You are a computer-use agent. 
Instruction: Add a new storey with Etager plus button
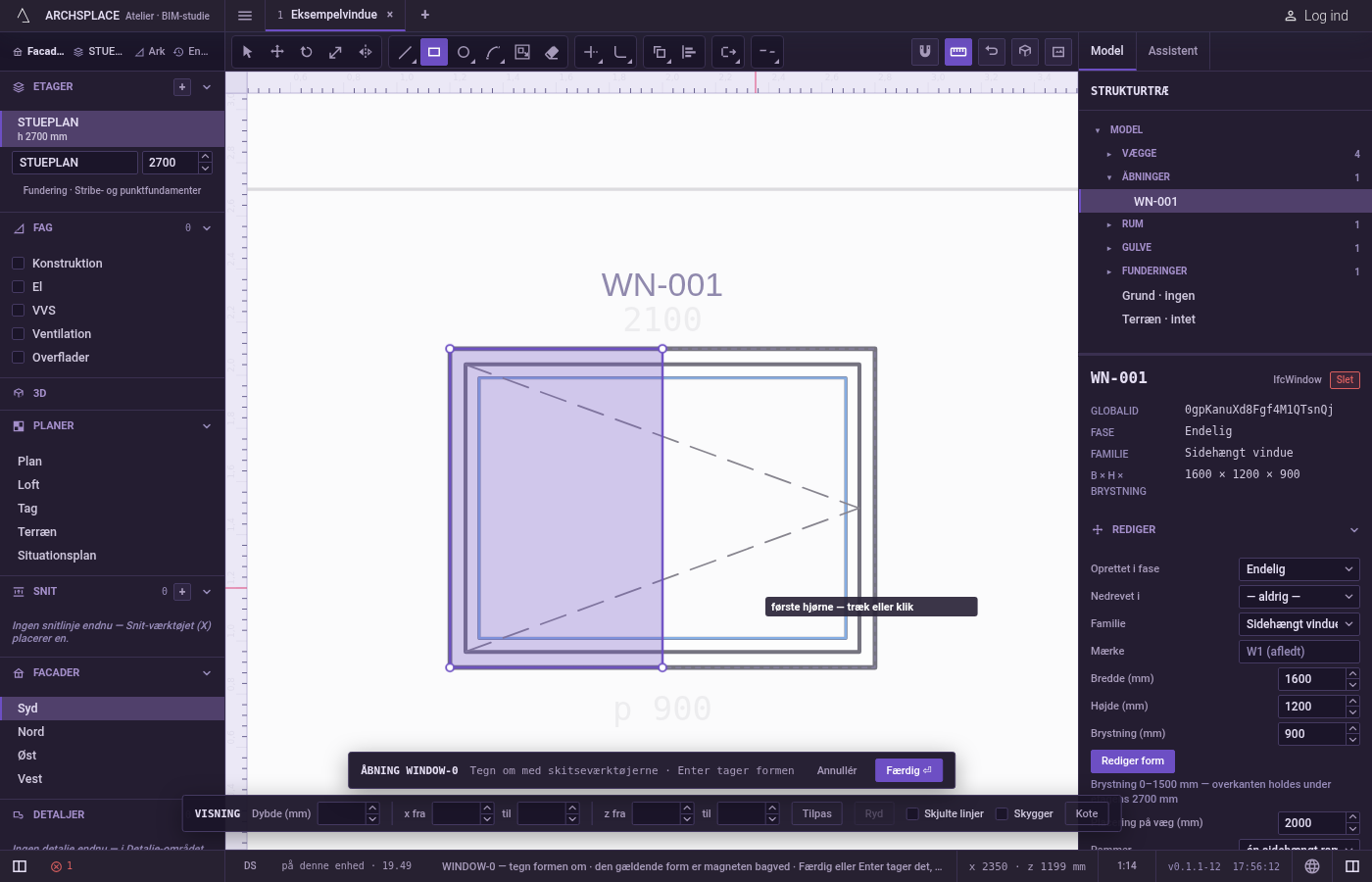click(x=182, y=87)
